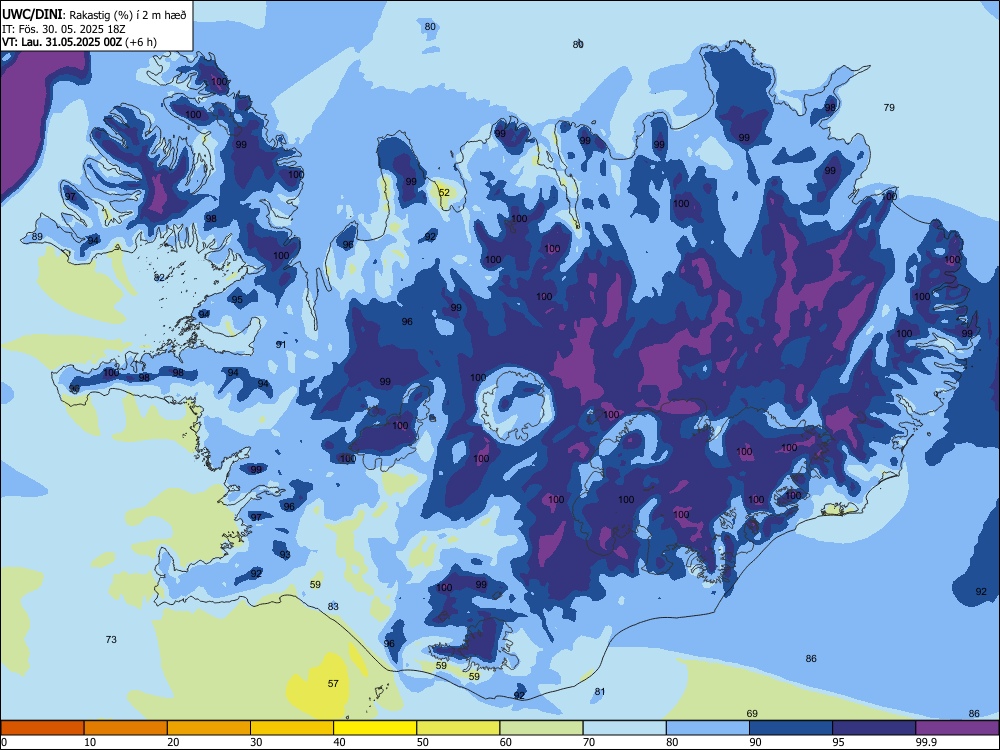Click the humidity value '89' at the western tip
The image size is (1000, 750).
[x=37, y=237]
